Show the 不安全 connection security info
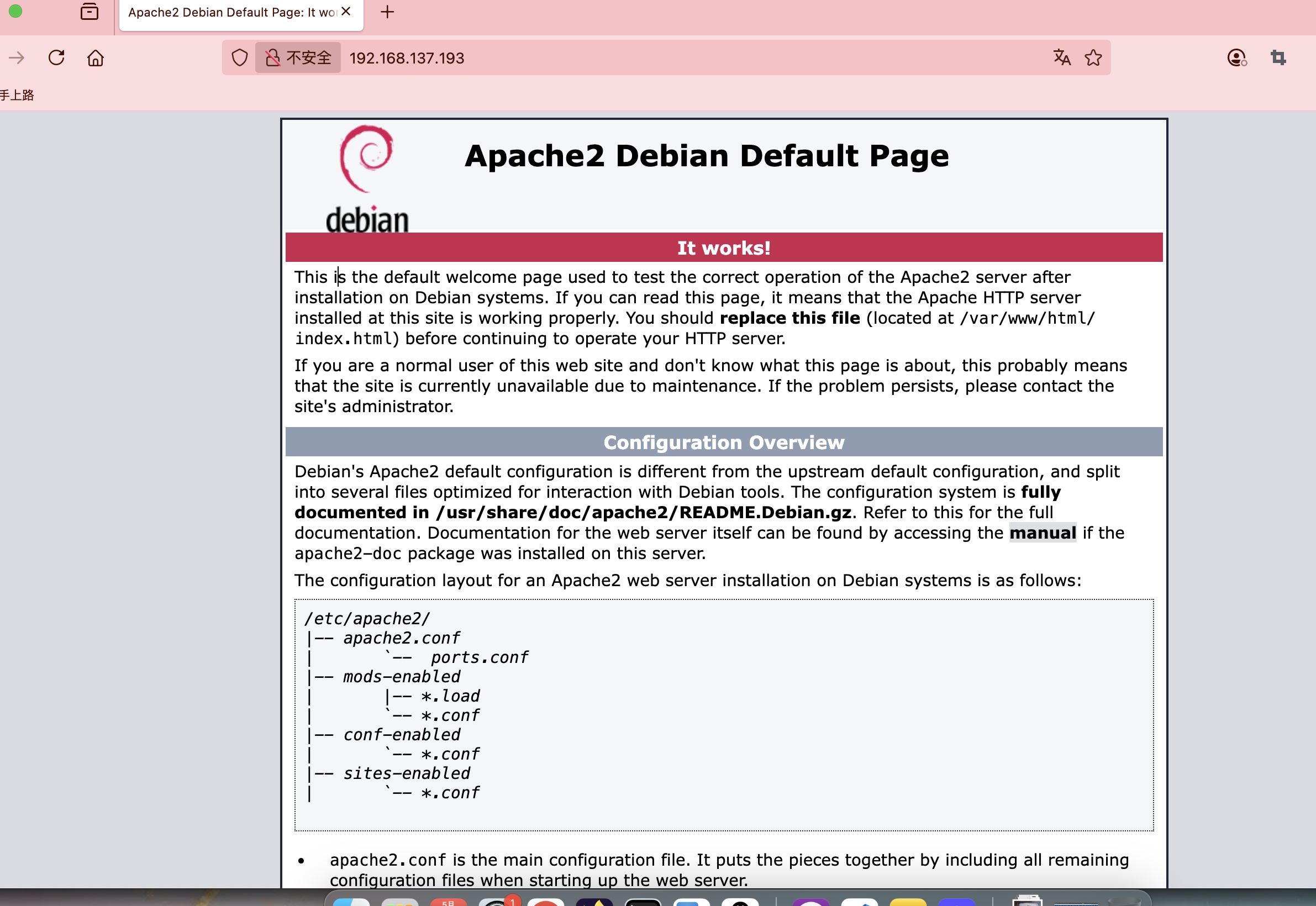 click(298, 58)
